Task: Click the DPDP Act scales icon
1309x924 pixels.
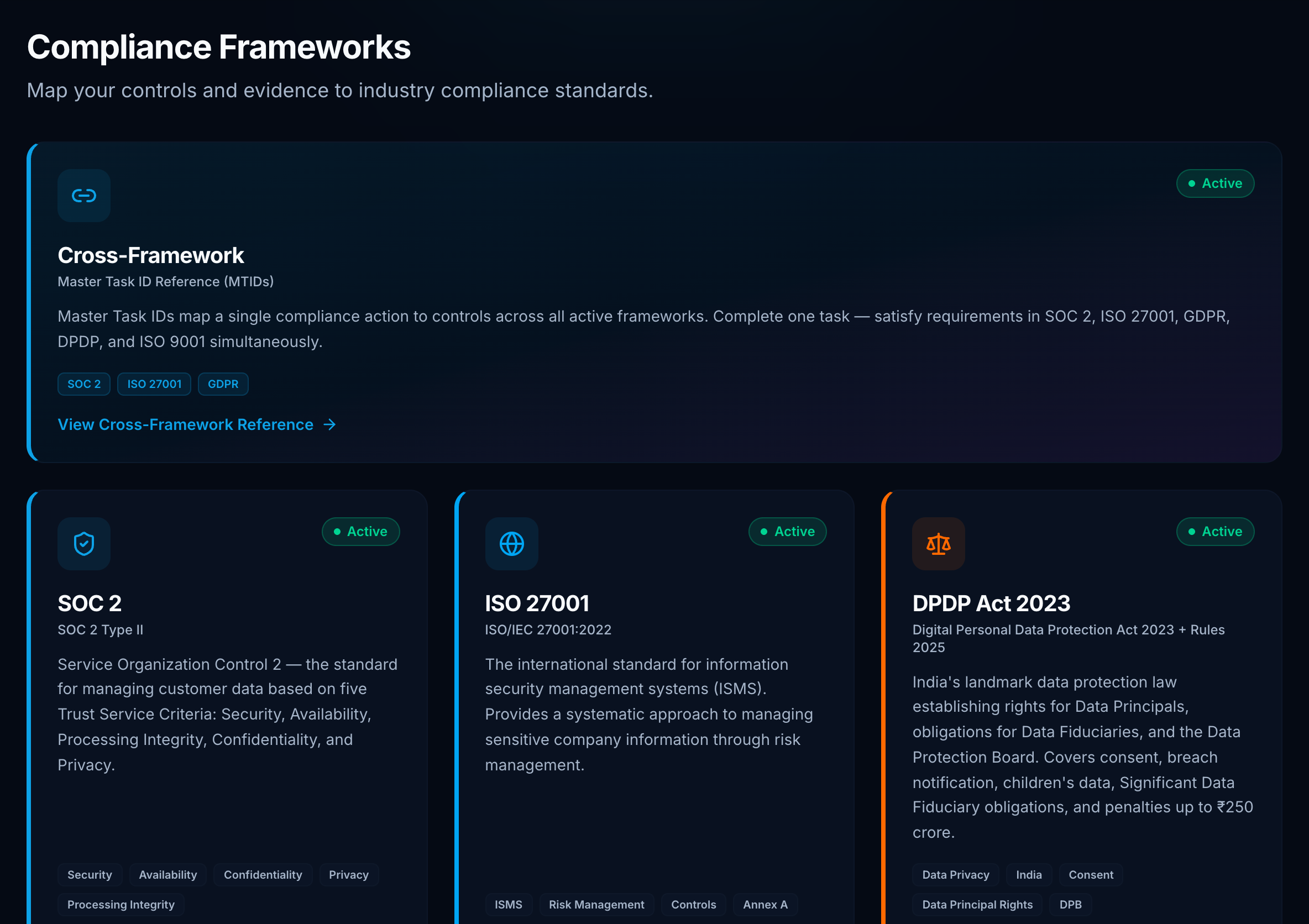Action: 939,543
